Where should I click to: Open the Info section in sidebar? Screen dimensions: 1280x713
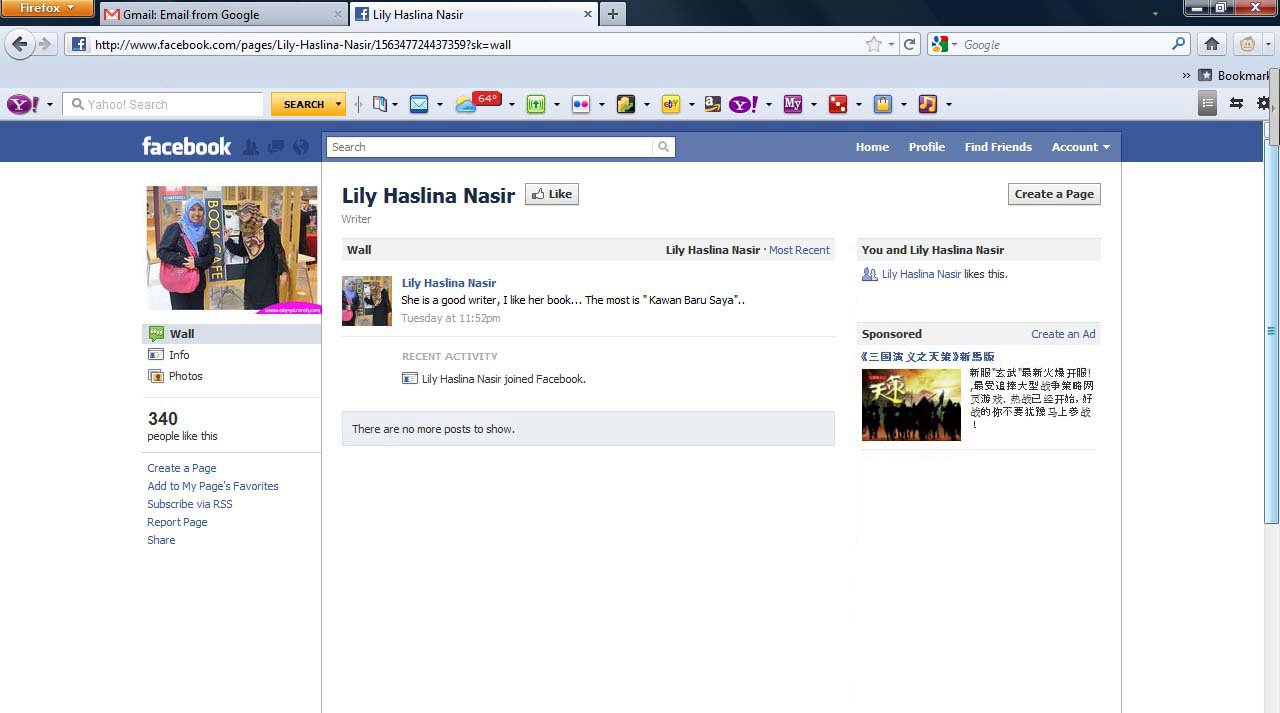click(x=231, y=355)
